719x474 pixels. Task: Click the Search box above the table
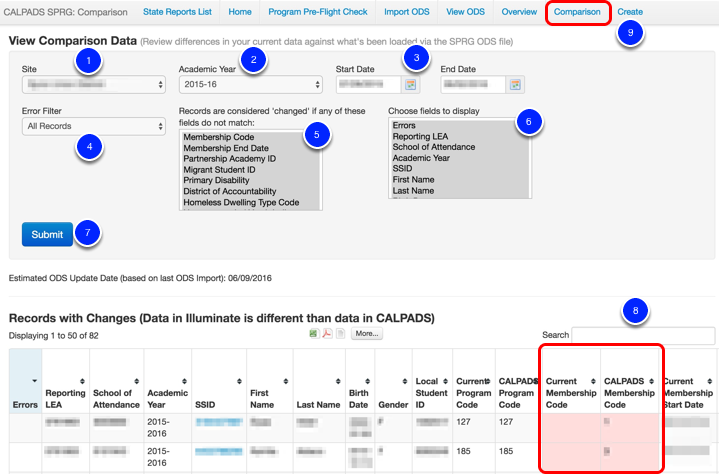pos(643,335)
